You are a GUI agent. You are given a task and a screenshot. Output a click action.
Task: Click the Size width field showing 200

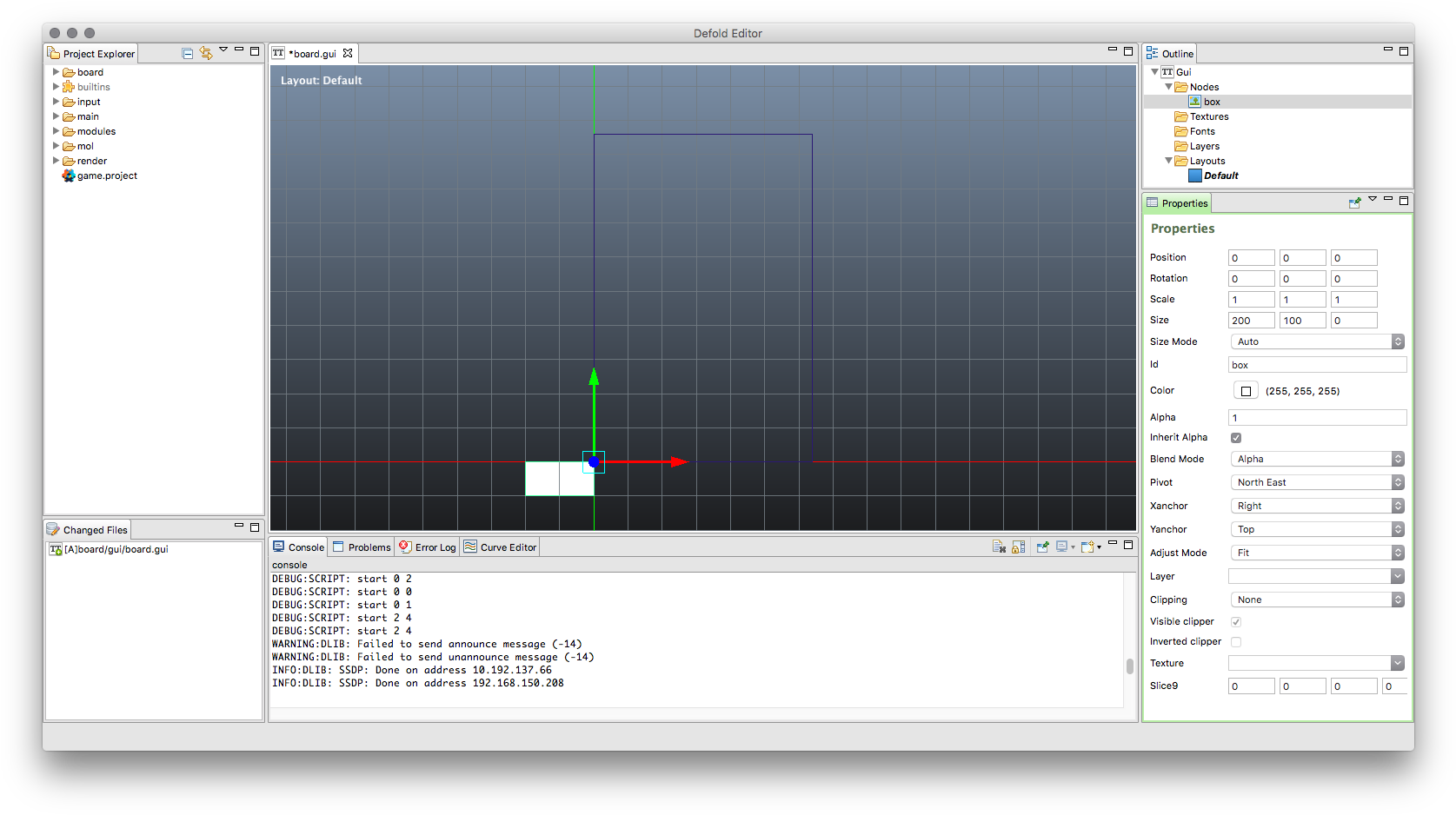(x=1252, y=321)
